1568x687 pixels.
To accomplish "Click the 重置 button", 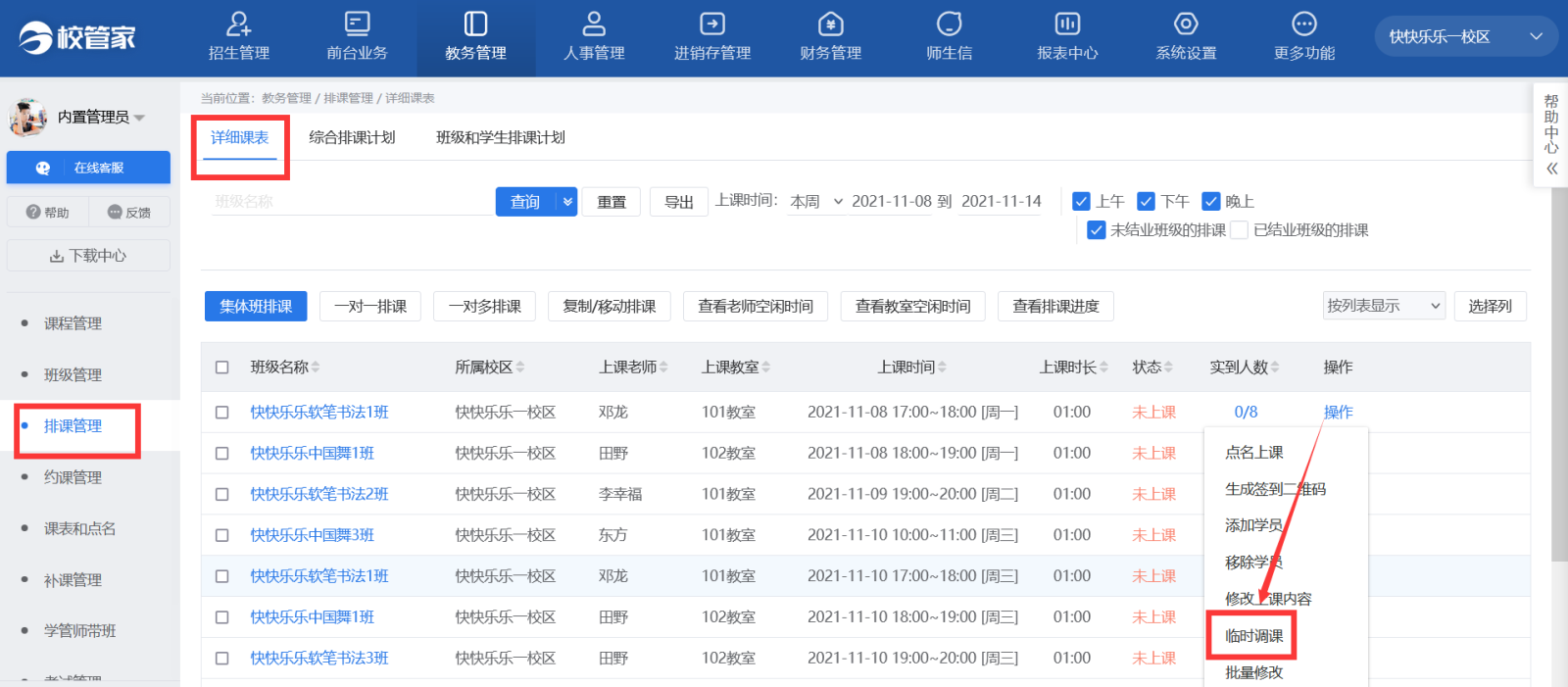I will click(612, 202).
